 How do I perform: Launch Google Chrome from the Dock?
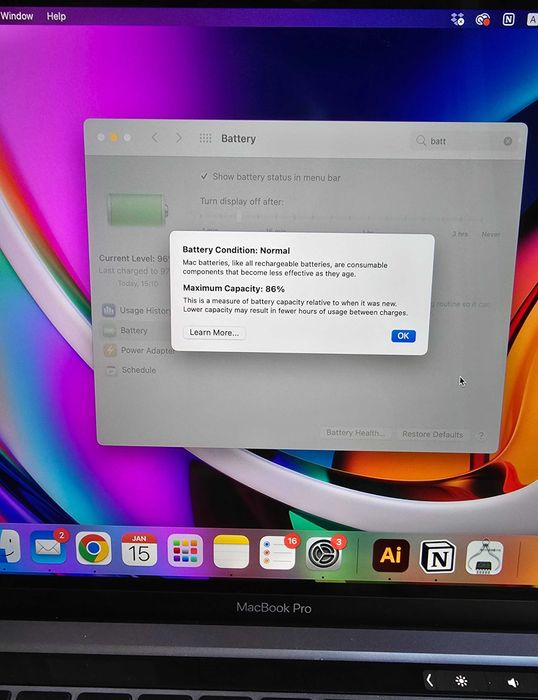tap(93, 548)
